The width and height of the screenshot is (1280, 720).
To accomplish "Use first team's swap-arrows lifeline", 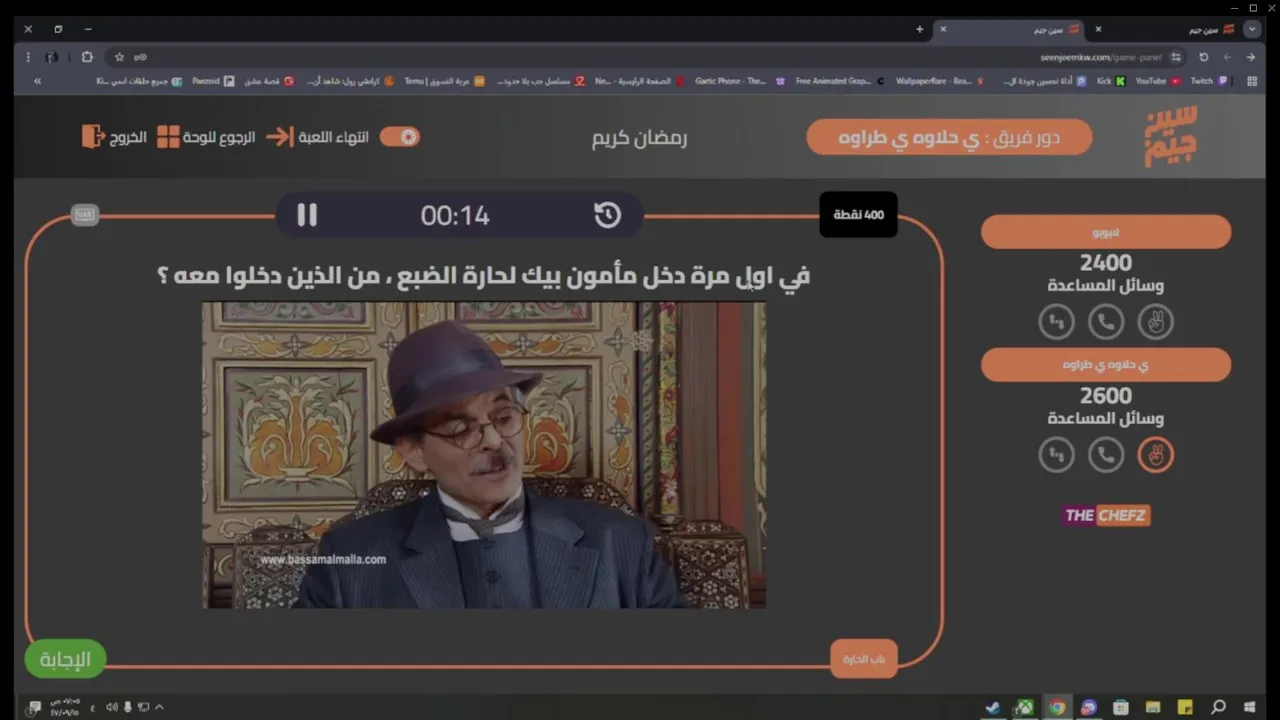I will [x=1056, y=322].
